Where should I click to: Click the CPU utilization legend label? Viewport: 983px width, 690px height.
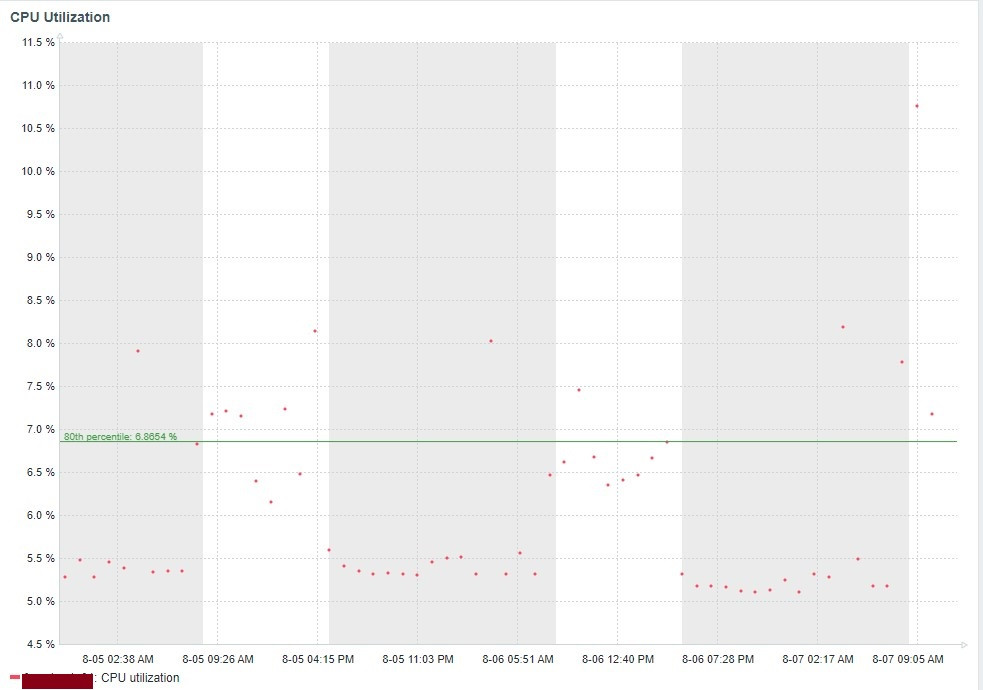(x=140, y=677)
